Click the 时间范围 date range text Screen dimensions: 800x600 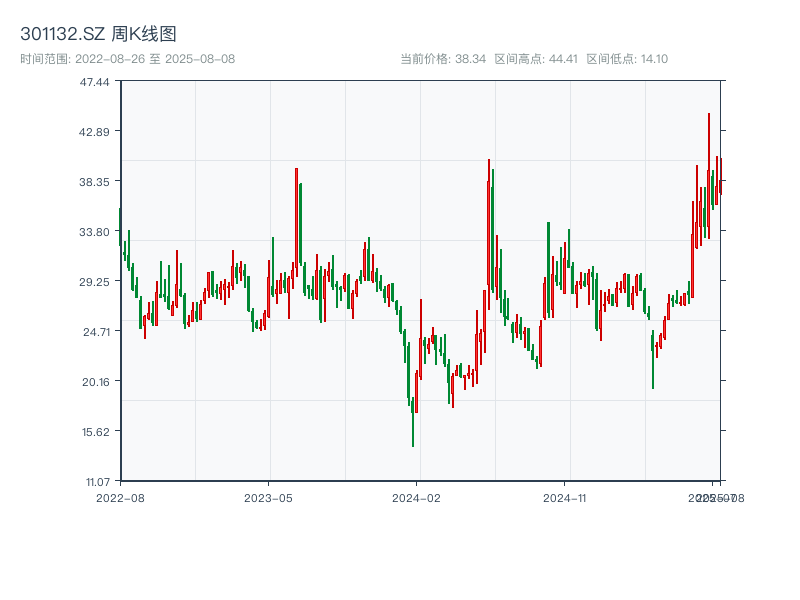click(128, 59)
